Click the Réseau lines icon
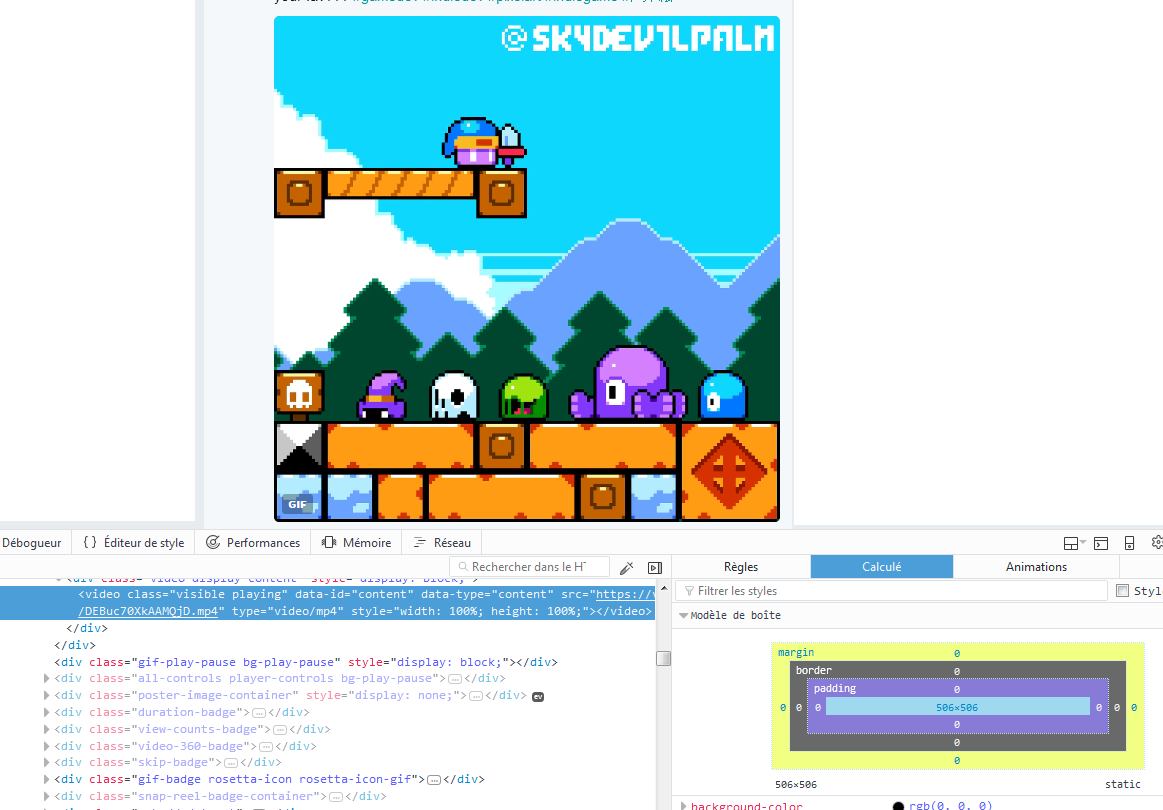1163x810 pixels. click(x=420, y=542)
